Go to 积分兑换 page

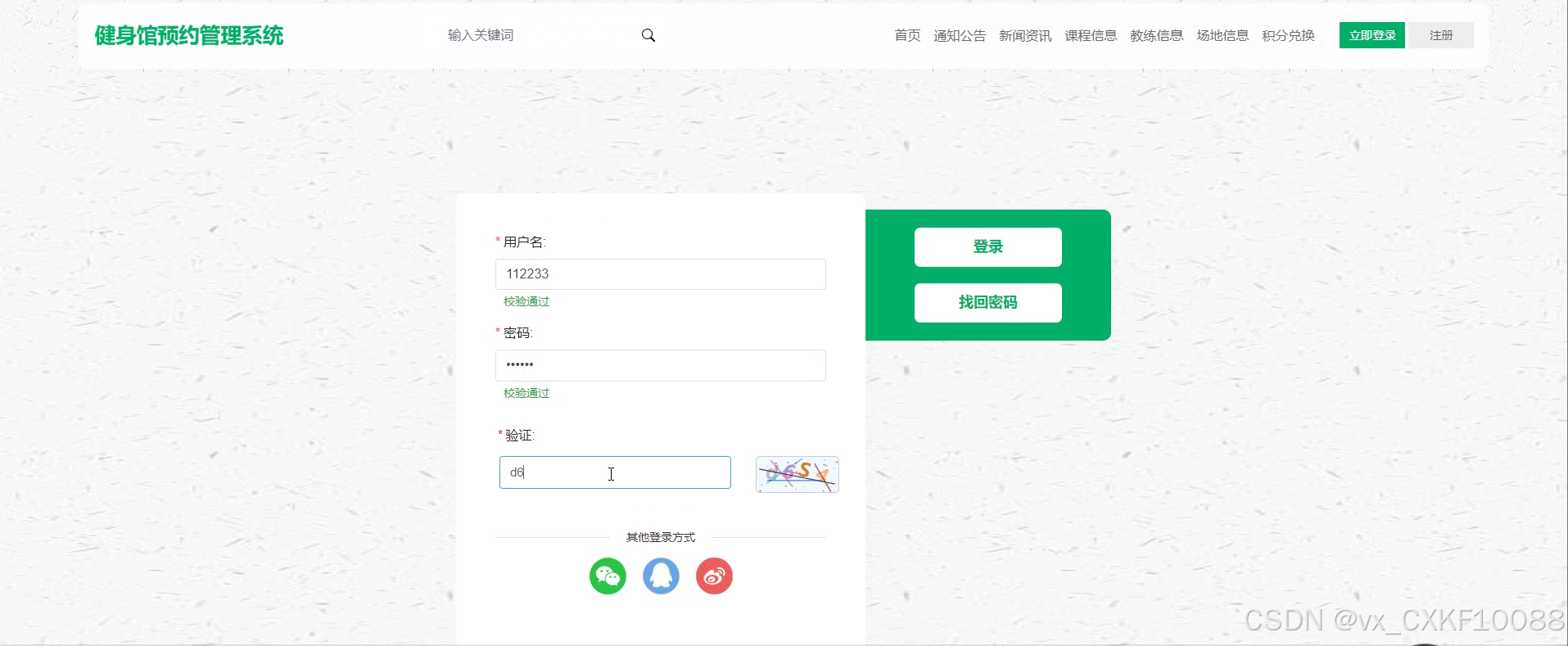point(1288,35)
